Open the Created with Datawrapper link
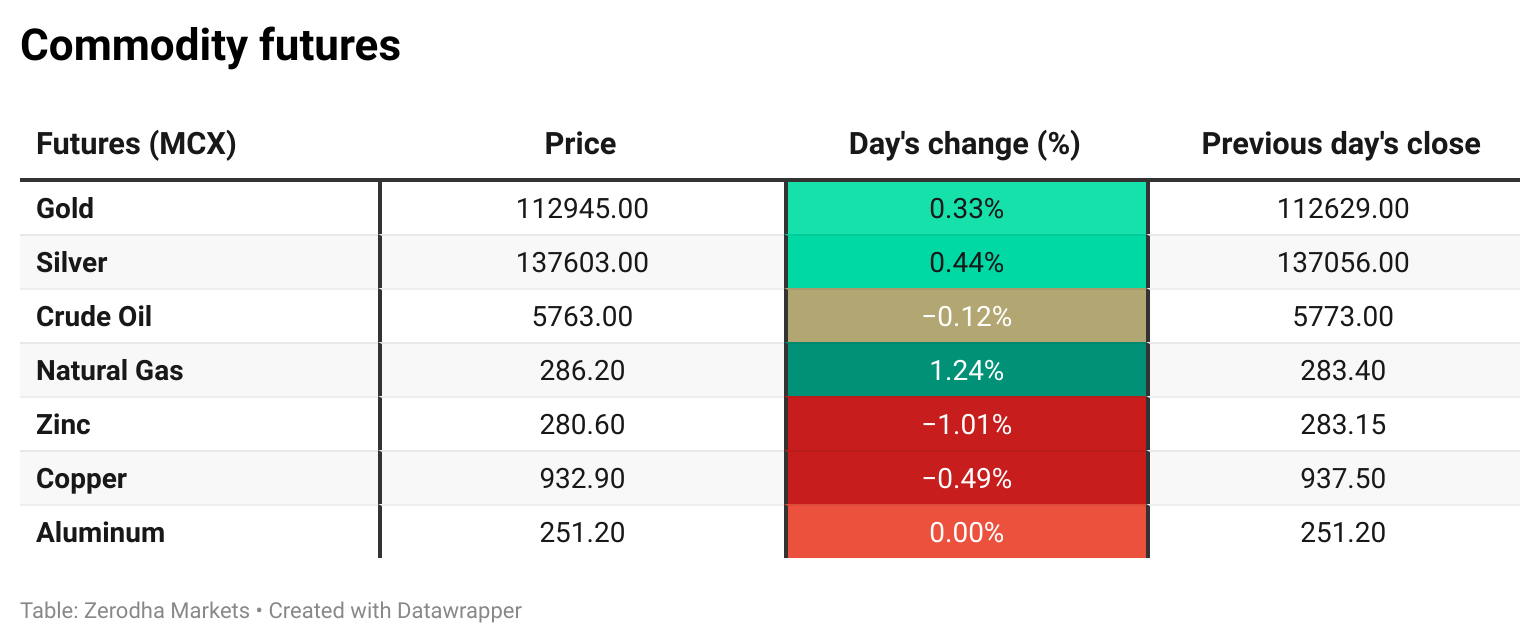The width and height of the screenshot is (1540, 644). pyautogui.click(x=395, y=610)
